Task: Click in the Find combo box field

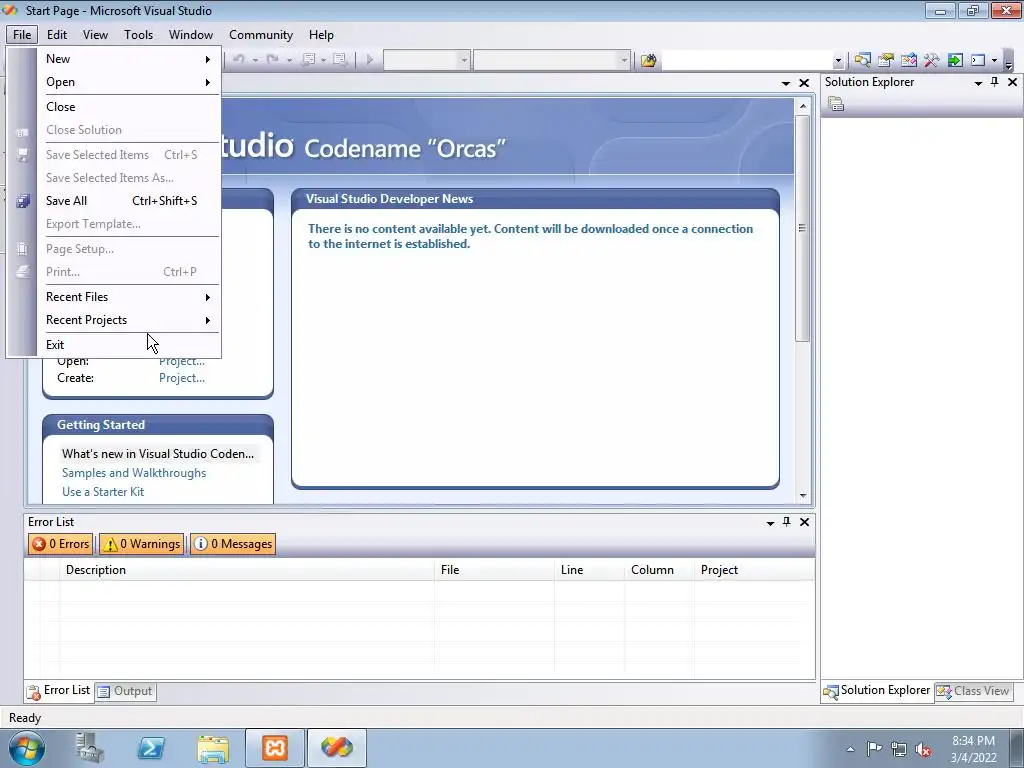Action: coord(747,61)
